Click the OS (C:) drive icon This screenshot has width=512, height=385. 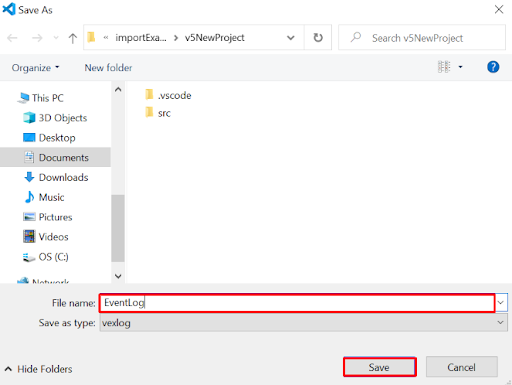tap(29, 257)
